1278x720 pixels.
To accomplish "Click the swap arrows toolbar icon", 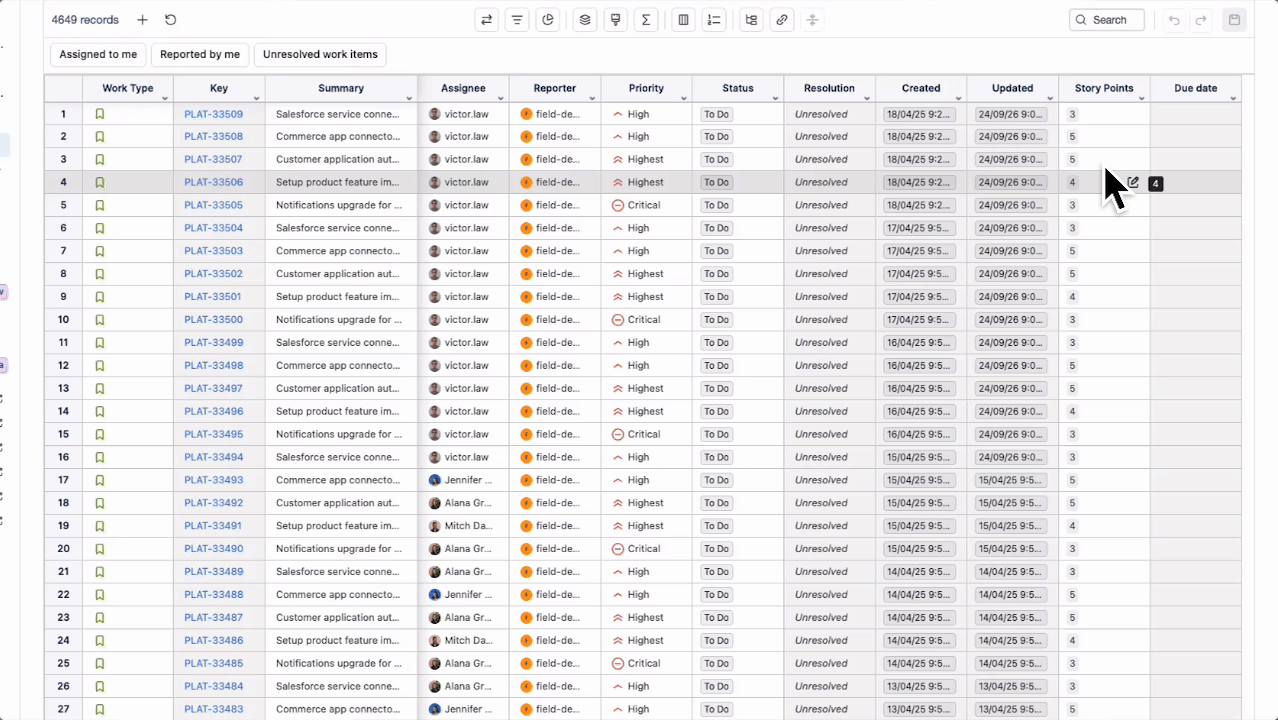I will coord(487,20).
